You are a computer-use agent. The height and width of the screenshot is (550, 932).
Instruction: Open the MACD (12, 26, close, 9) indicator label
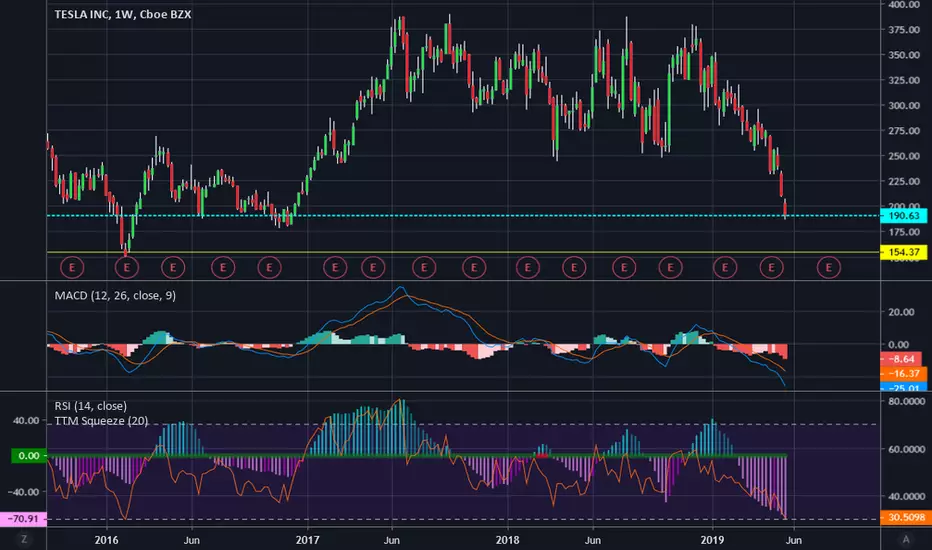(115, 296)
